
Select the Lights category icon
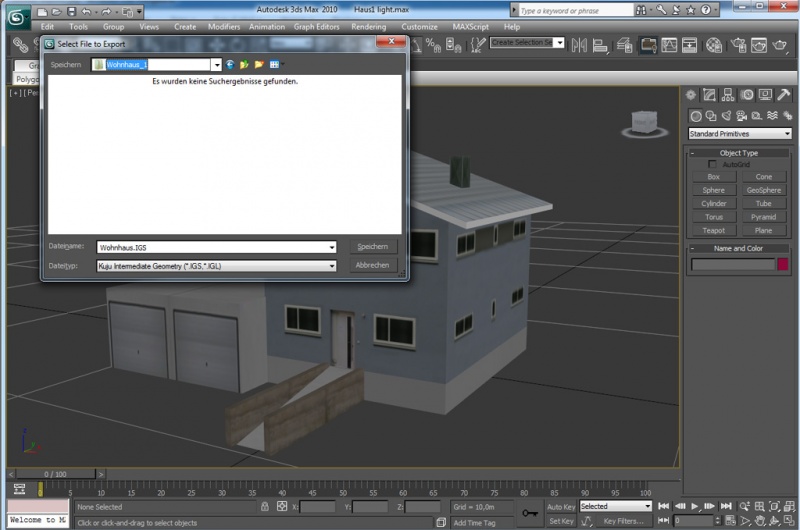click(x=725, y=115)
